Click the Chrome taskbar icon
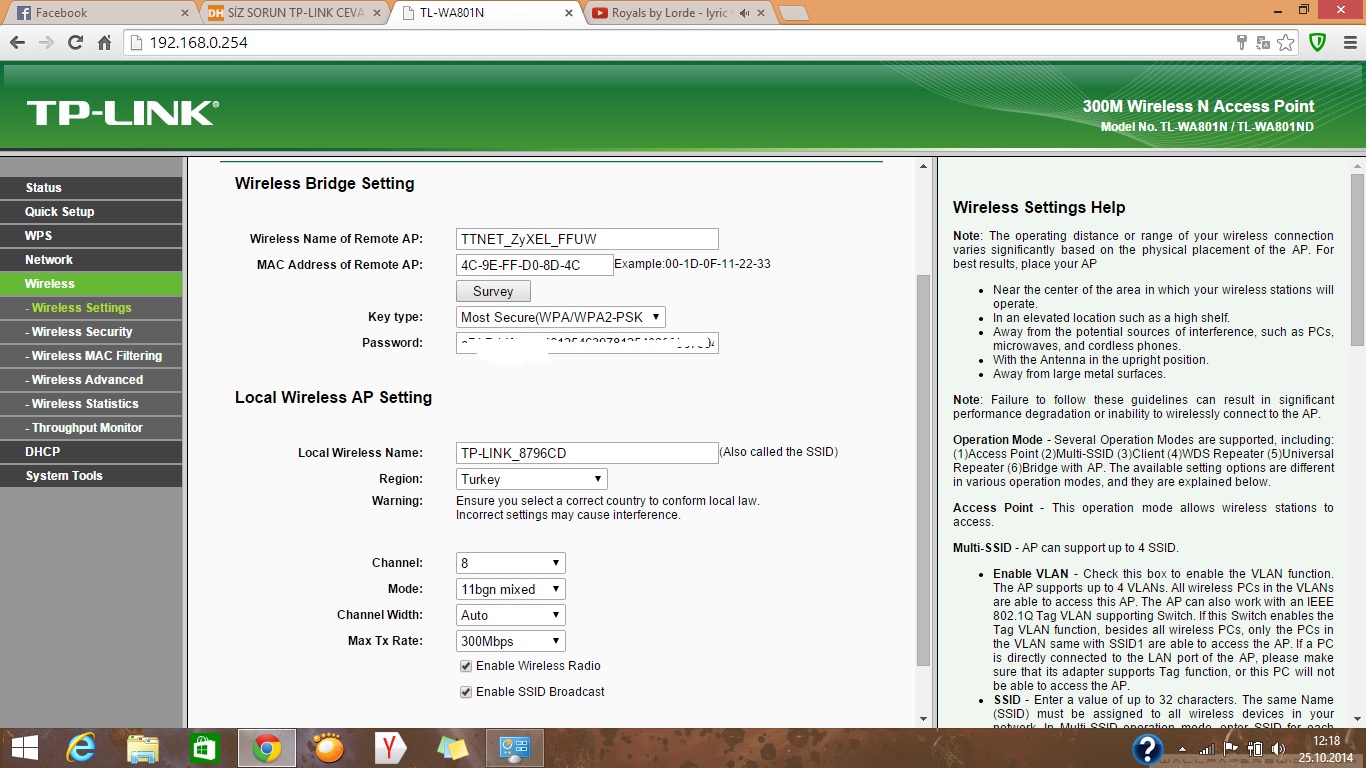This screenshot has height=768, width=1366. point(266,748)
